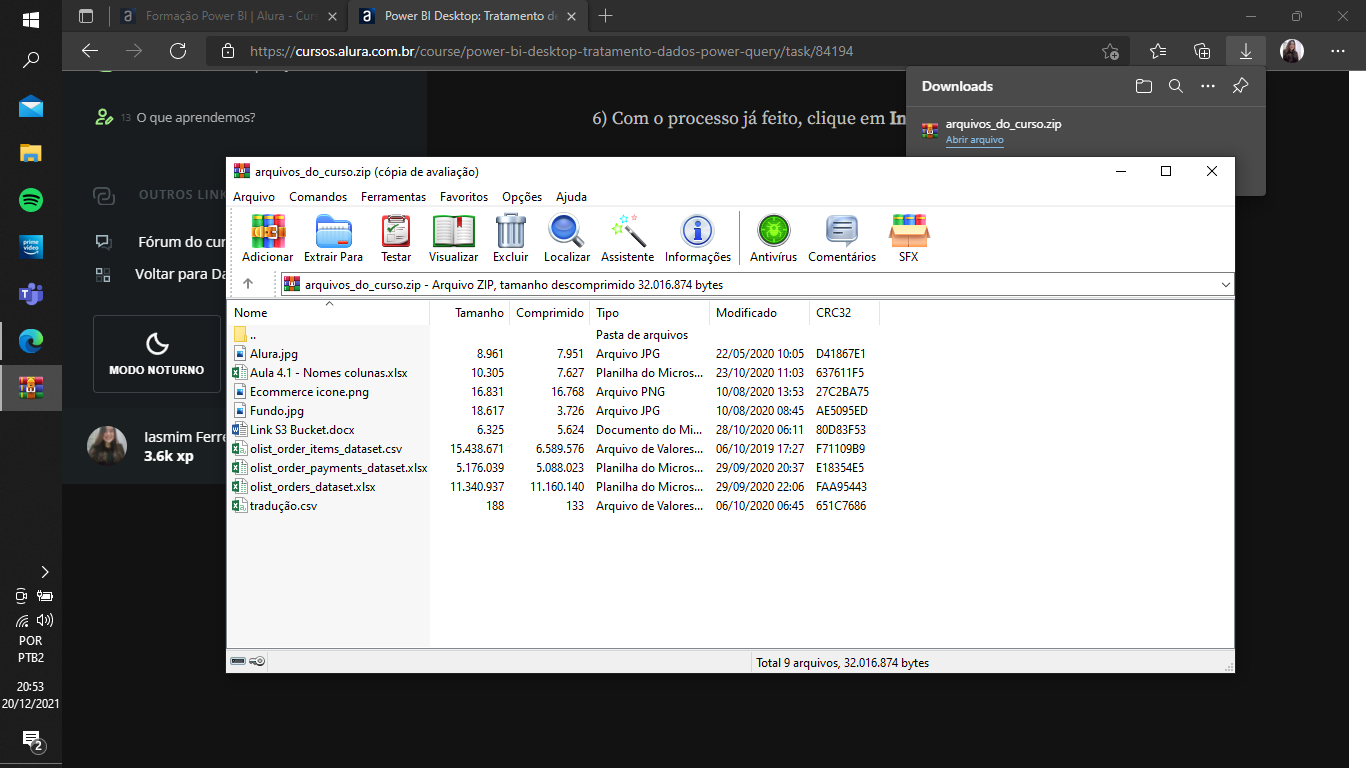This screenshot has width=1366, height=768.
Task: Click the Testar toolbar icon
Action: (396, 239)
